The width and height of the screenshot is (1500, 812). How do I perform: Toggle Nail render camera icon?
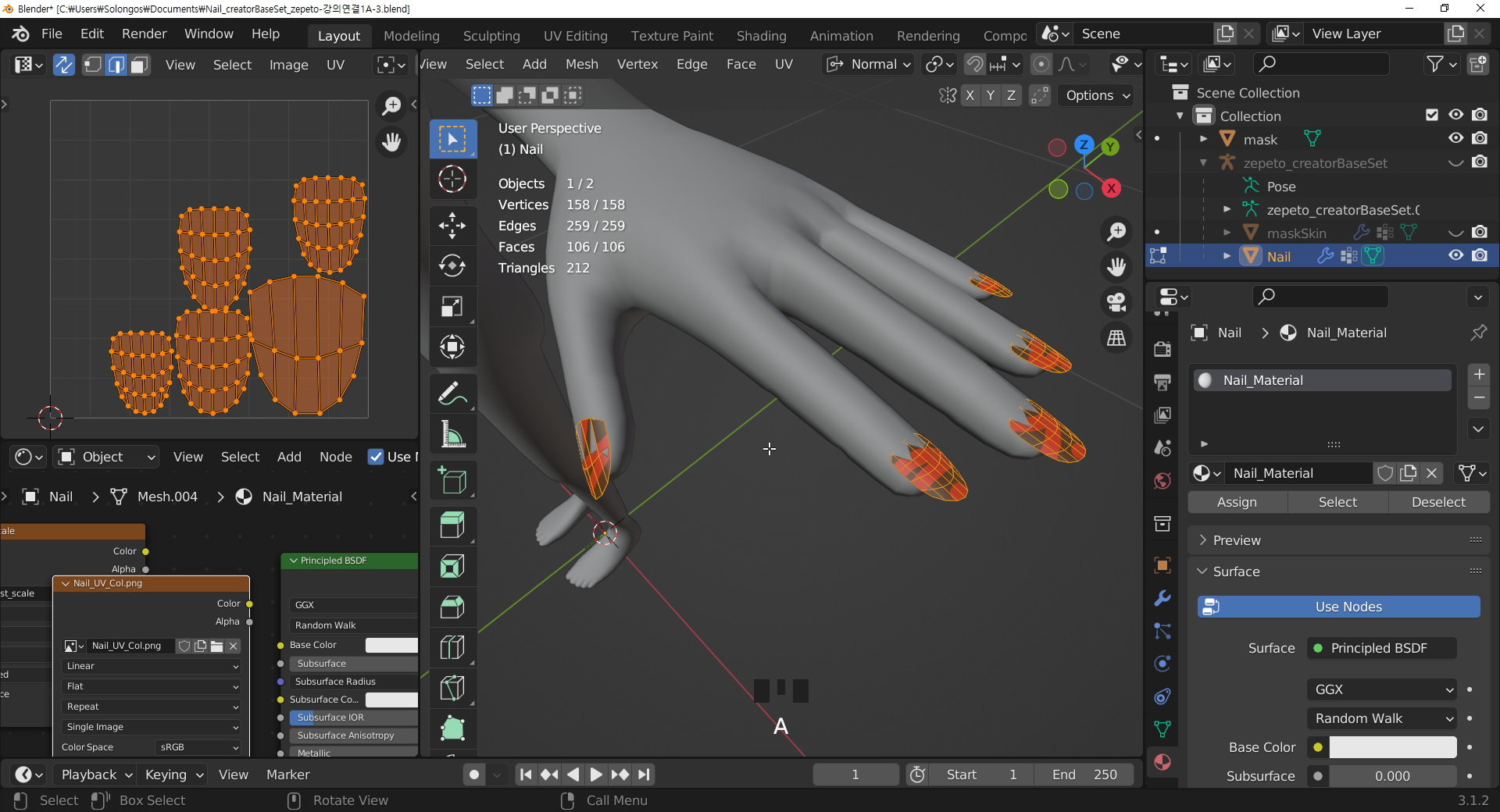(1480, 255)
